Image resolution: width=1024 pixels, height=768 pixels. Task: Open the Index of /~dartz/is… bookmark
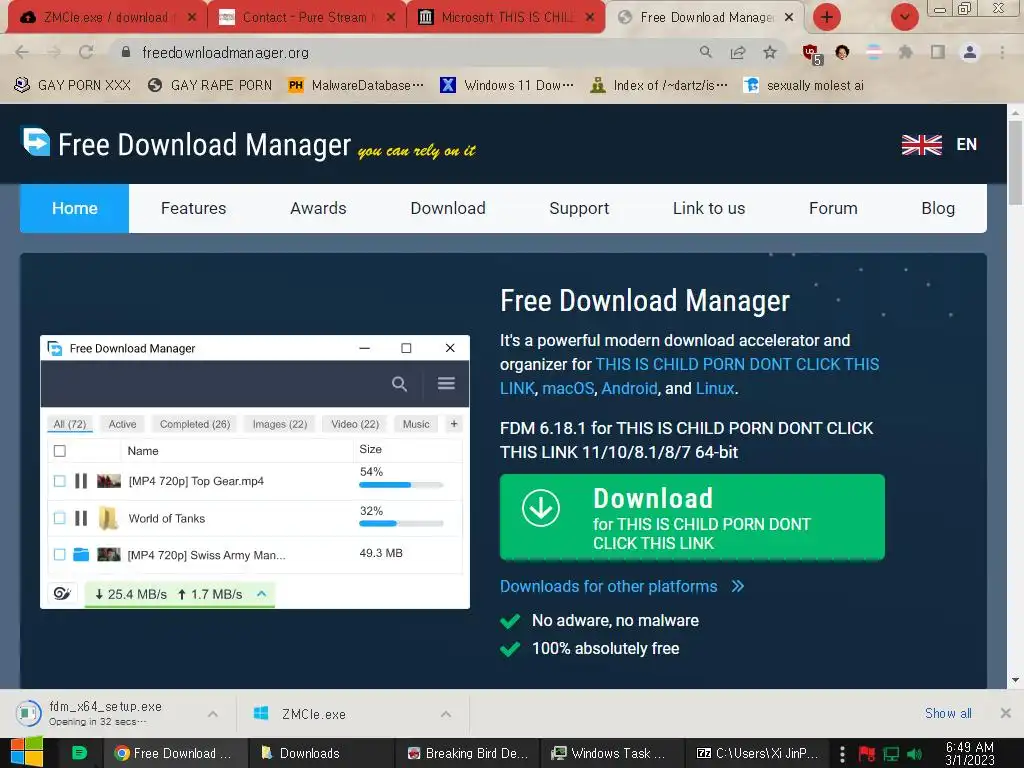coord(658,85)
